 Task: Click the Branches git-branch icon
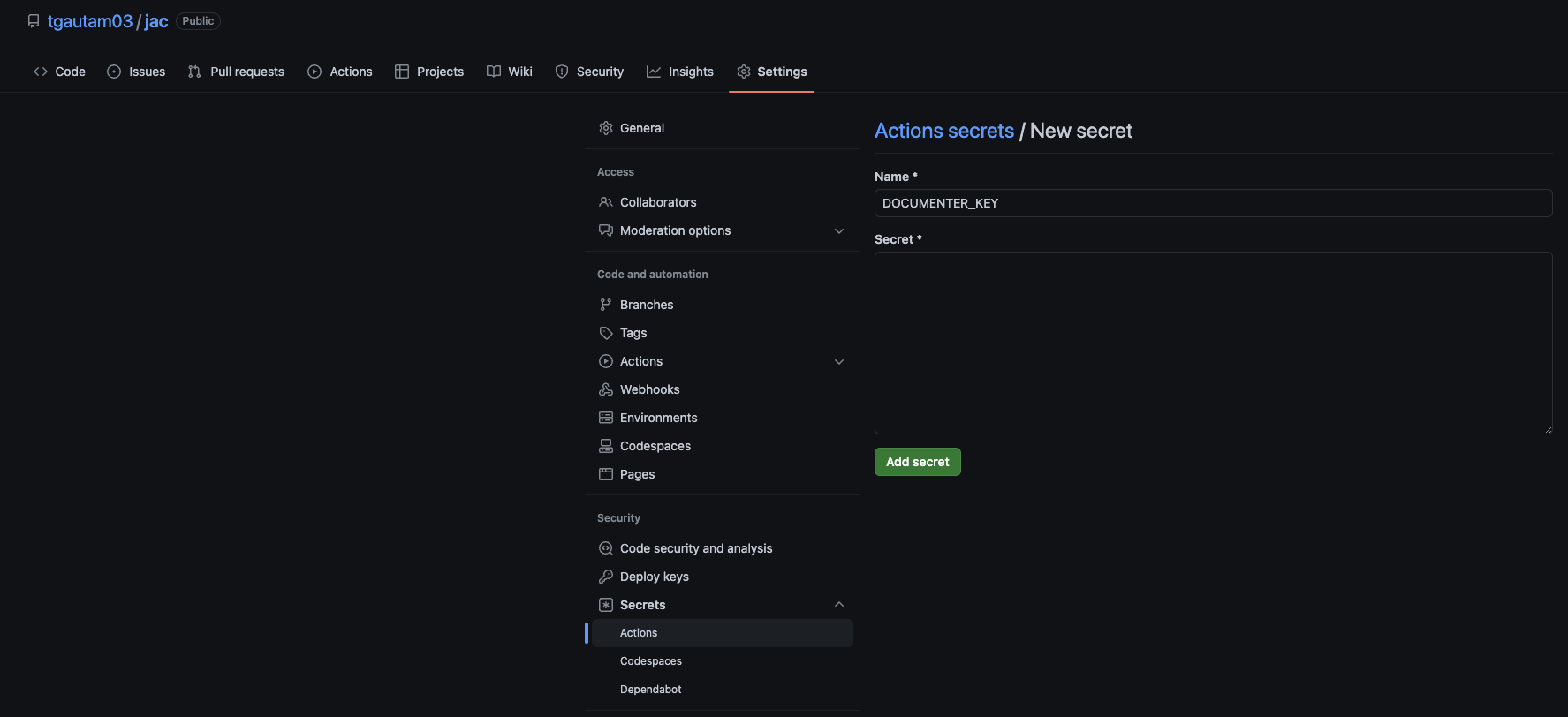tap(606, 305)
